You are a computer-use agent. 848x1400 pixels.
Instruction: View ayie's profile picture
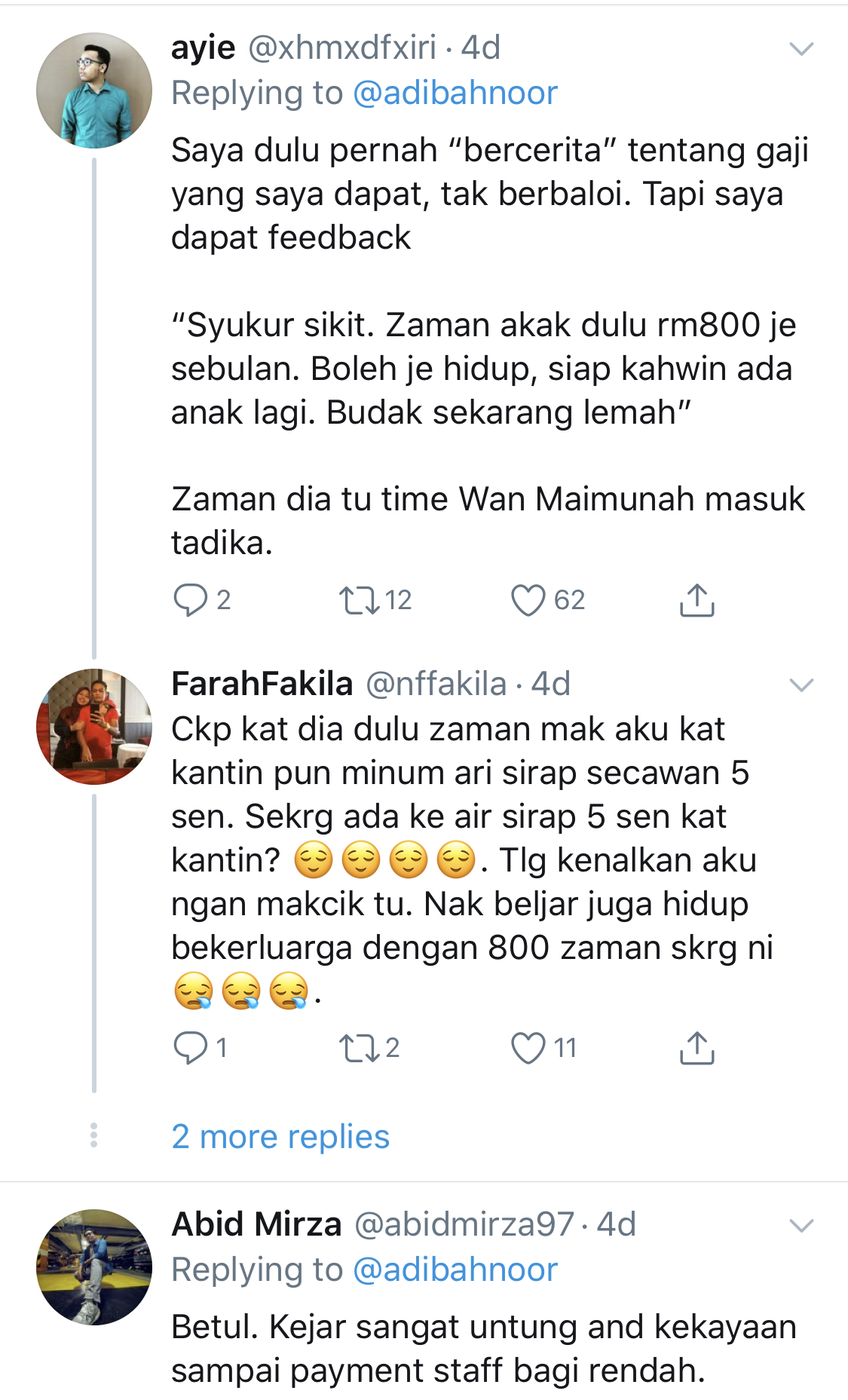tap(94, 90)
